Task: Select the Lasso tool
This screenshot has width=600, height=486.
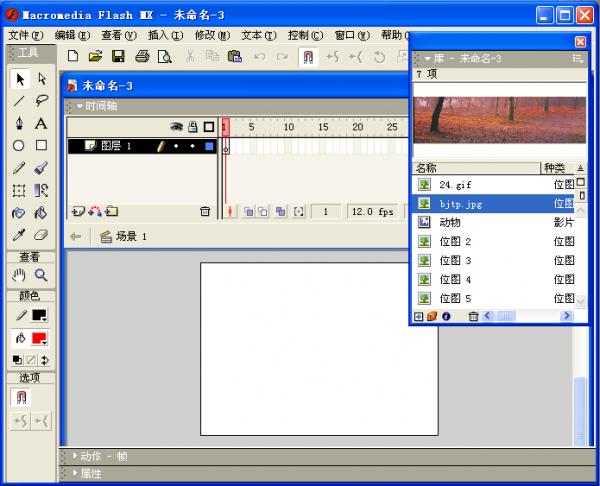Action: (x=41, y=101)
